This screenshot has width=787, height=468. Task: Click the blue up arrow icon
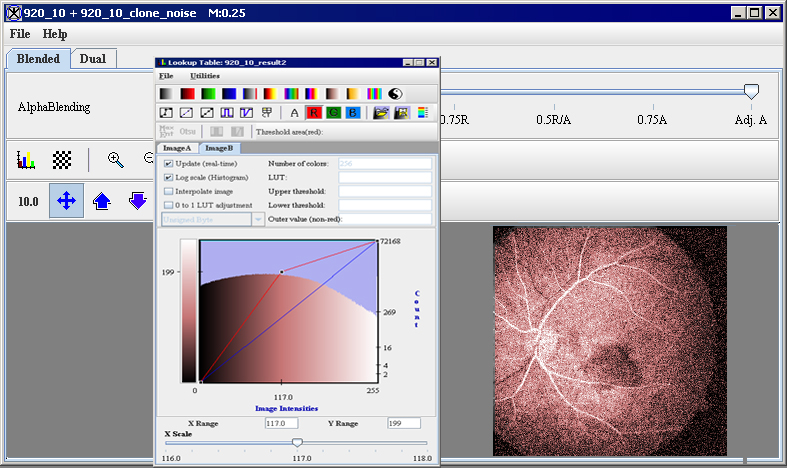pos(101,201)
